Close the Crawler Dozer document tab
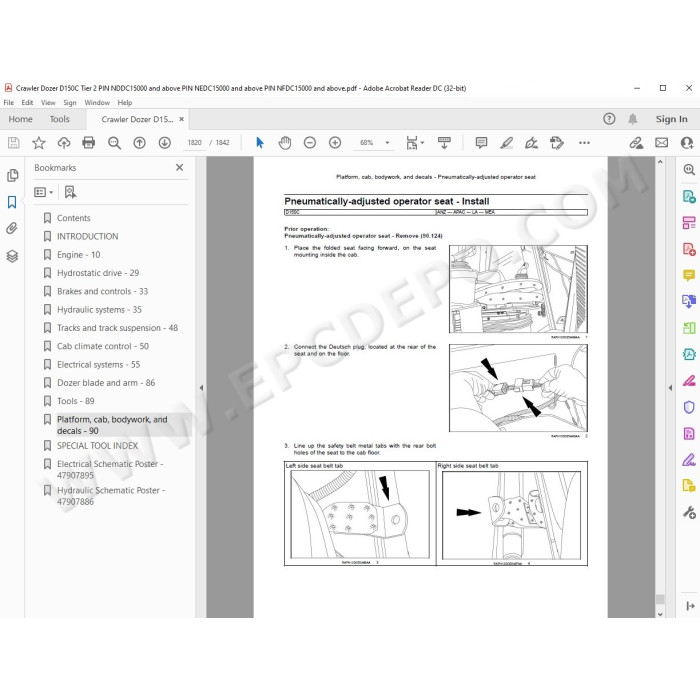The height and width of the screenshot is (700, 700). pyautogui.click(x=182, y=119)
